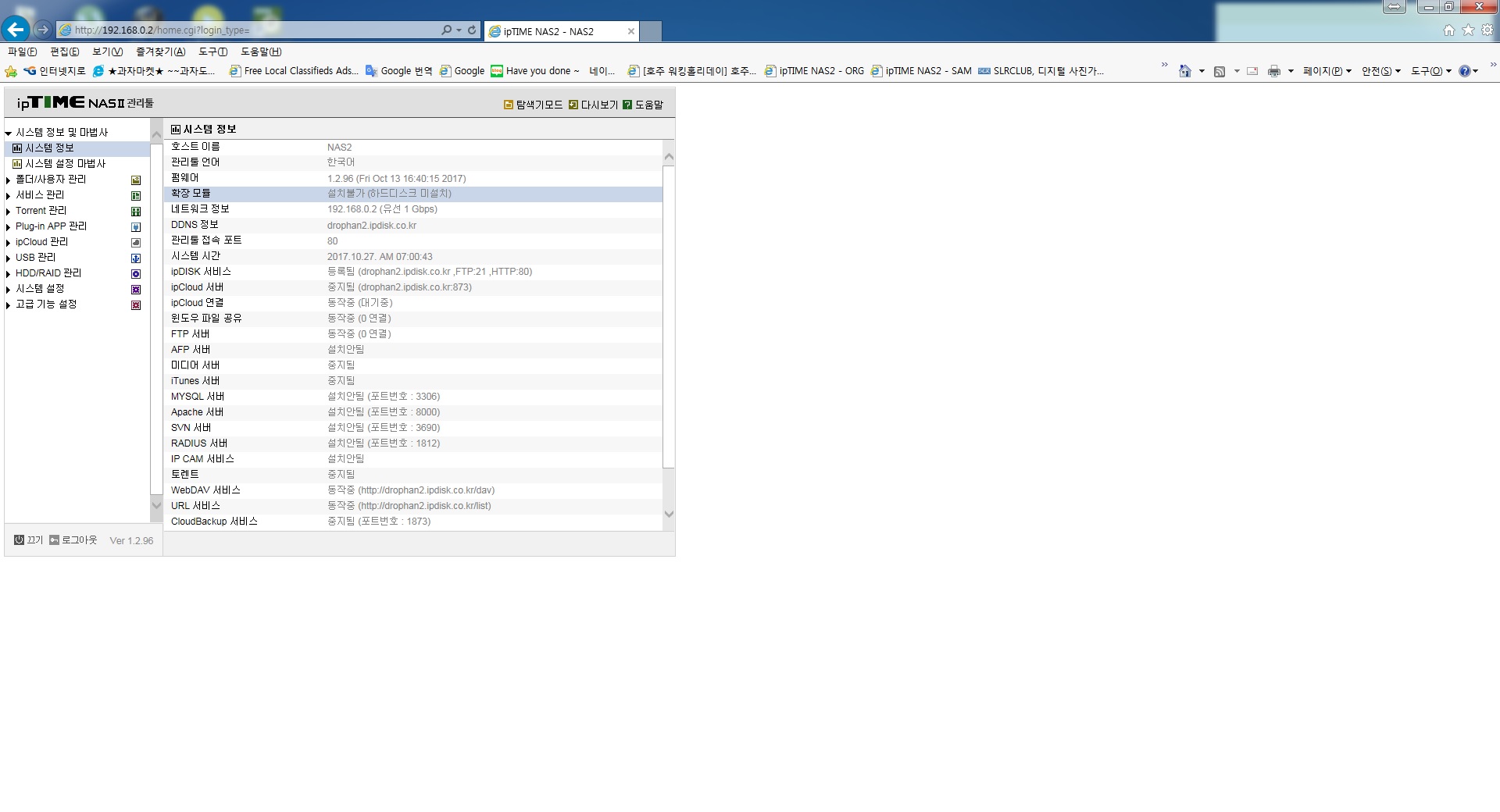Click the icon beside Torrent 관리

(x=136, y=212)
